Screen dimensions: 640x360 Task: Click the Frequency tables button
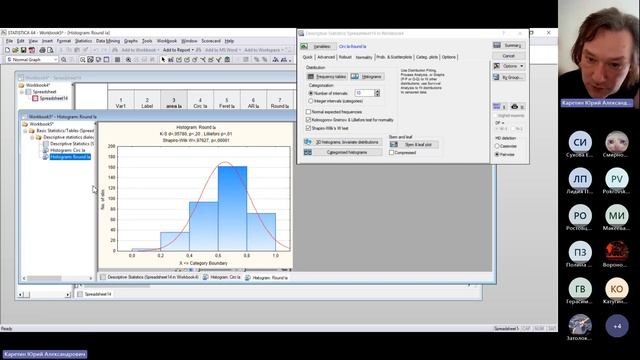click(327, 76)
